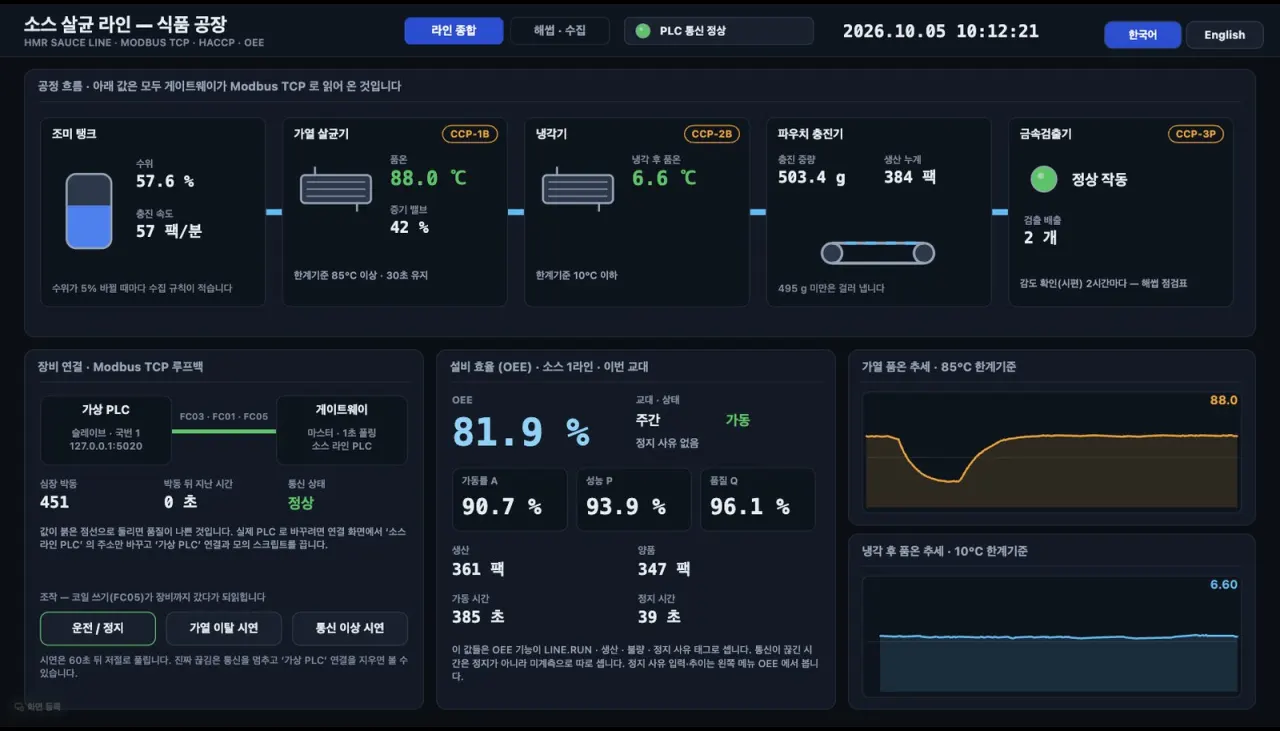Click the CCP-3P badge
Image resolution: width=1280 pixels, height=731 pixels.
(1196, 134)
